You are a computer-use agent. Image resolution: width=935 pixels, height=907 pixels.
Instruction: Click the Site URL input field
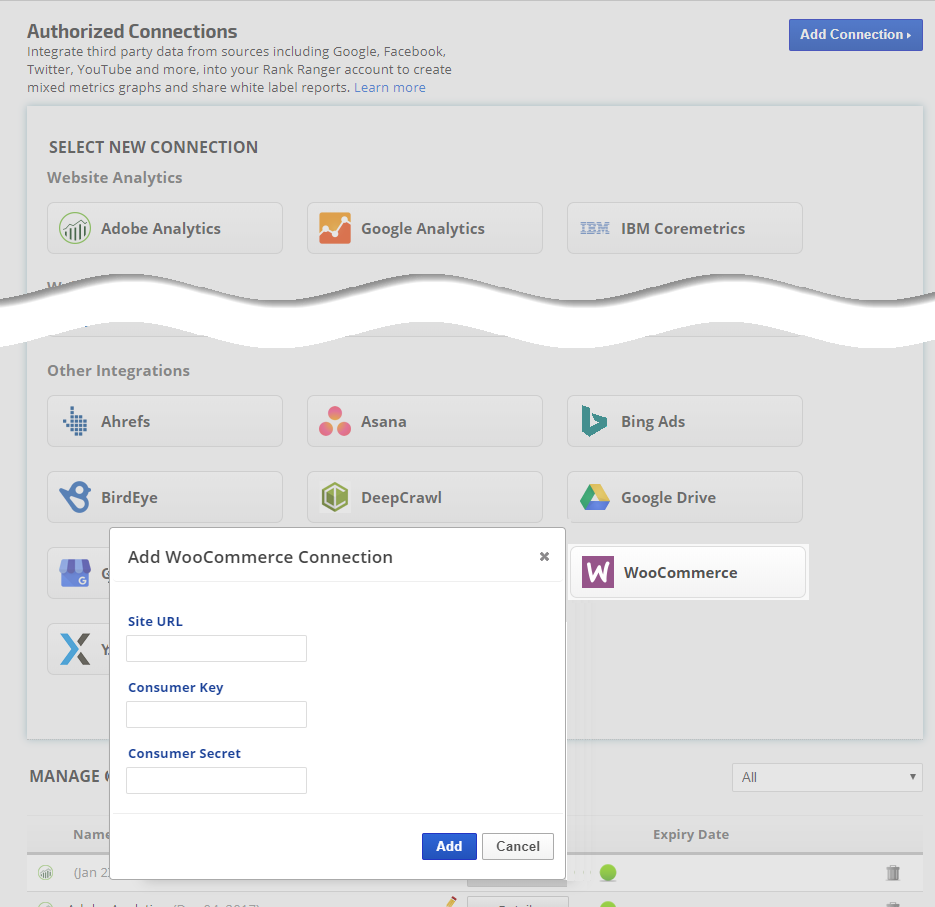[x=216, y=649]
